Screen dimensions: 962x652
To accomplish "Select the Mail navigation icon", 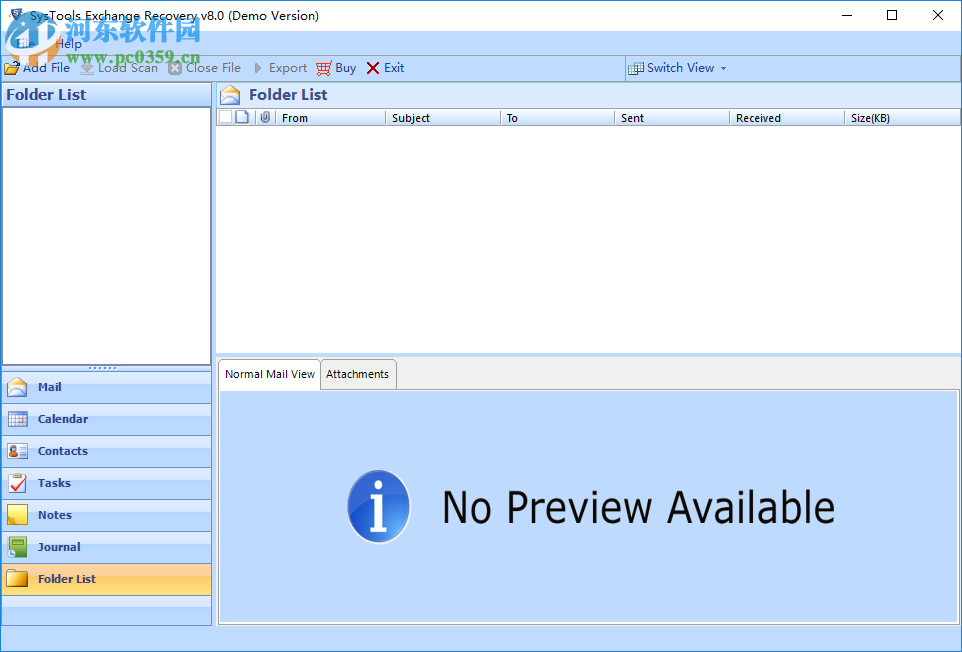I will coord(17,387).
